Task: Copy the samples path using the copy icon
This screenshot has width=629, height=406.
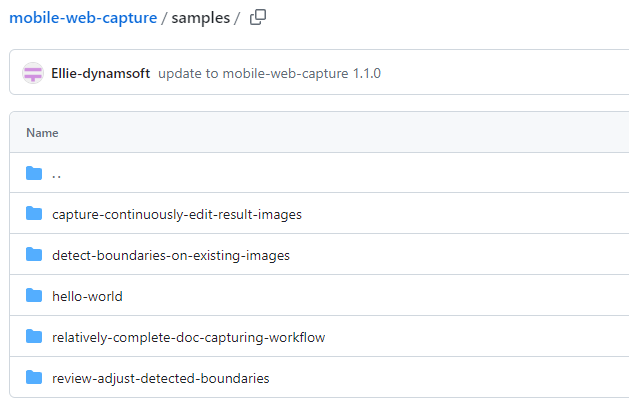Action: pos(258,17)
